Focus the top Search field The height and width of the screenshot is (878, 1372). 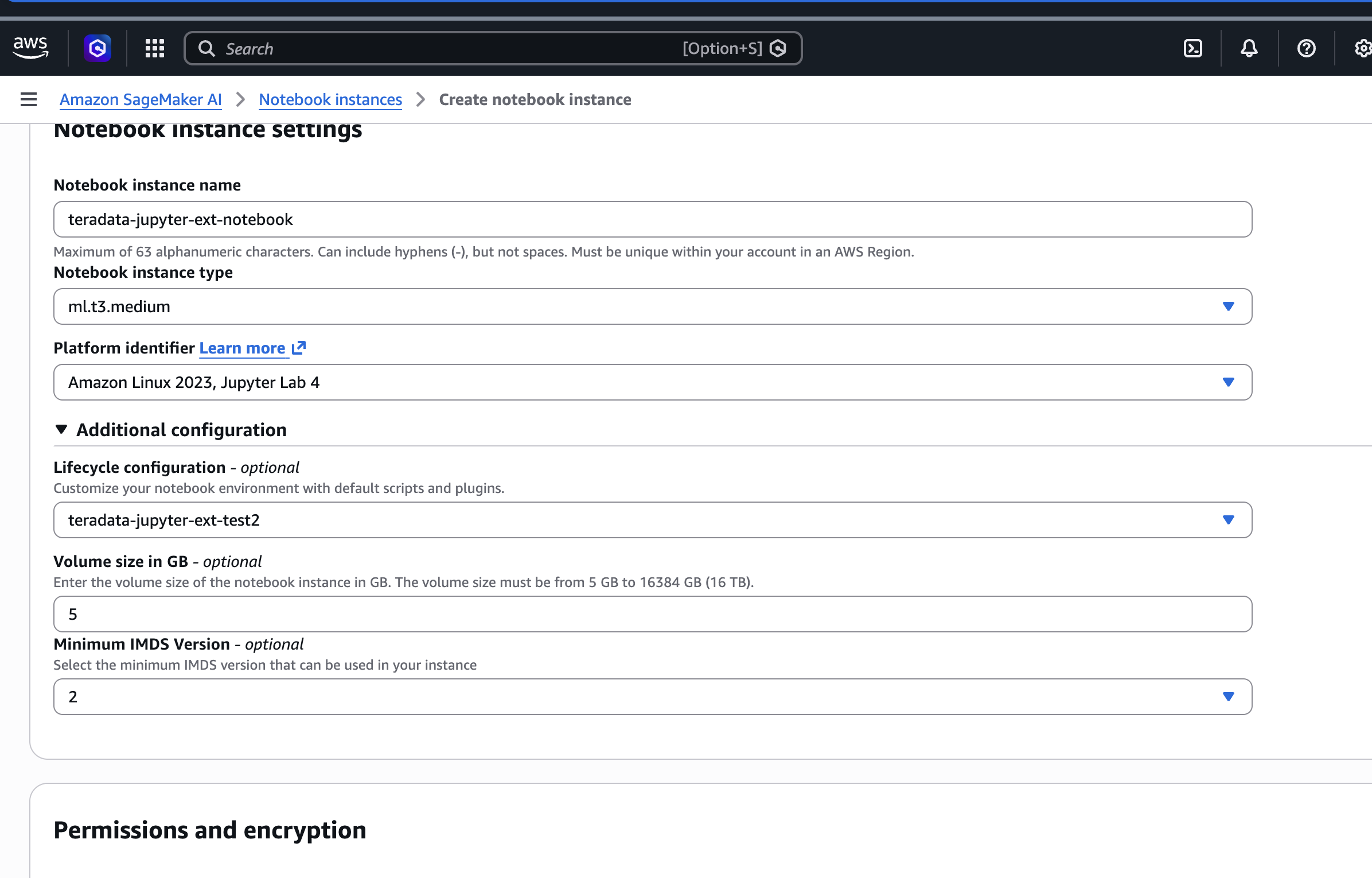pos(493,48)
